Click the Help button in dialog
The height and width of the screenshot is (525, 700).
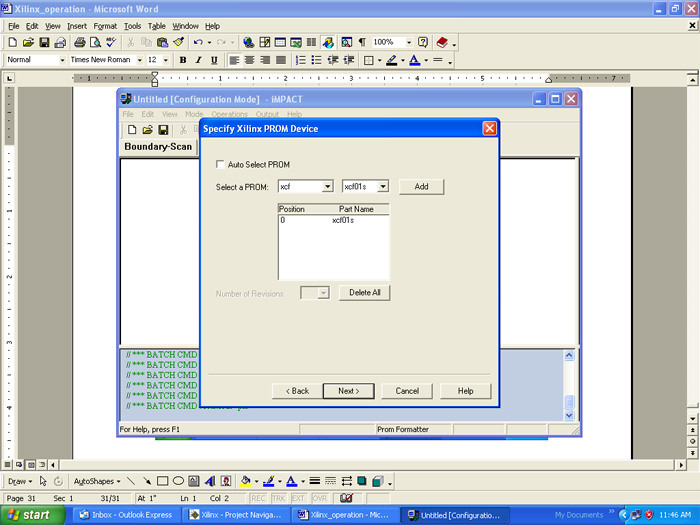coord(465,391)
